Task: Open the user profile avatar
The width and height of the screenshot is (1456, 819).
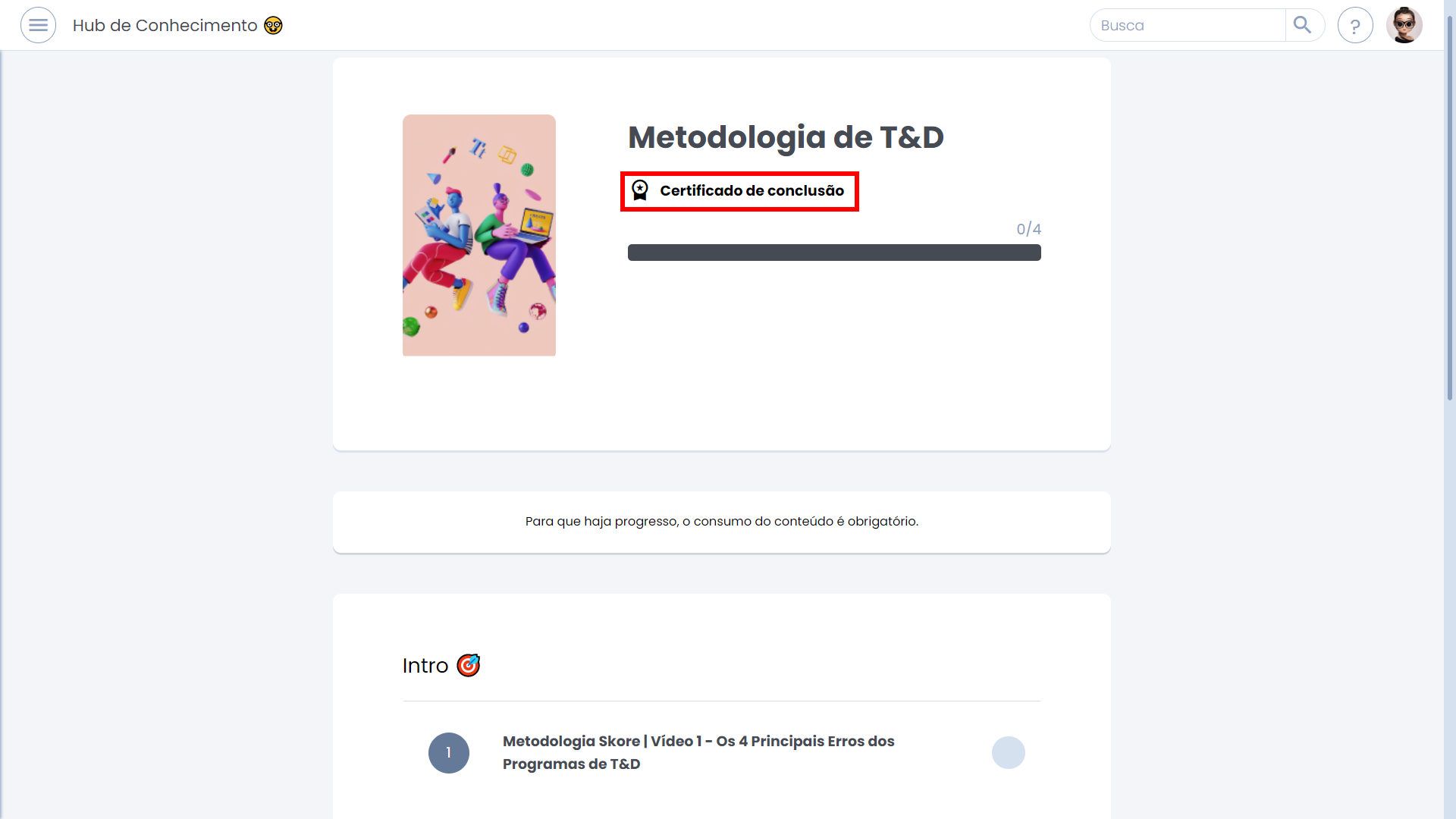Action: click(1404, 25)
